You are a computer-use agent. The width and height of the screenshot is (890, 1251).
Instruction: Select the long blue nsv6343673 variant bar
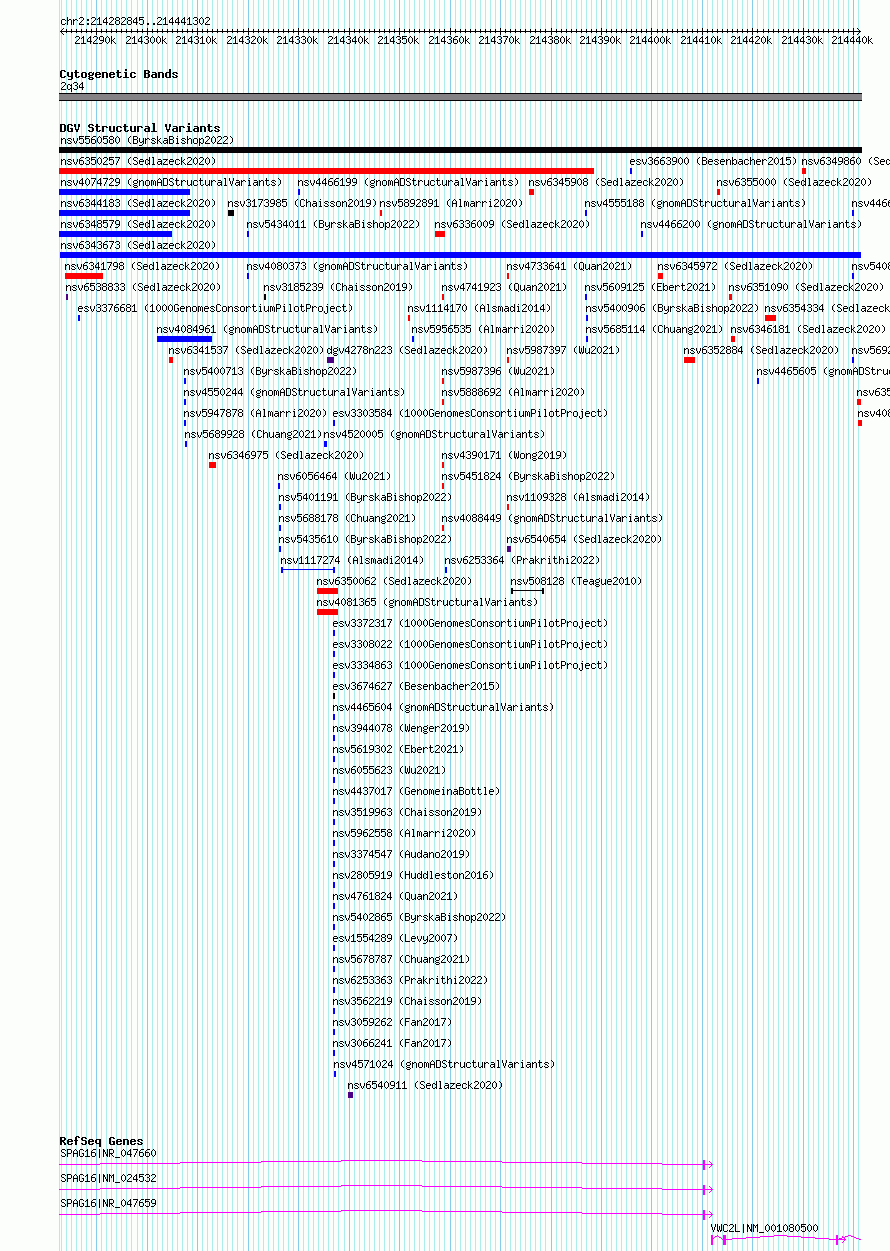(460, 255)
